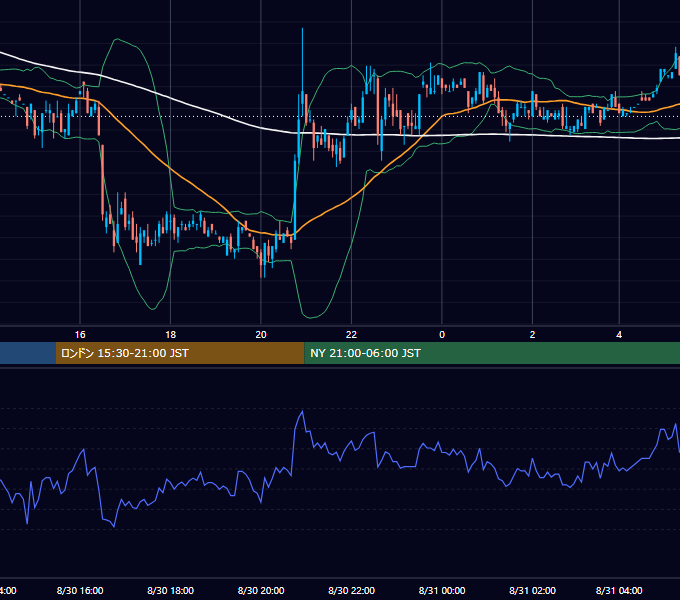Click the ロンドン 15:30-21:00 JST session bar
This screenshot has height=600, width=680.
pyautogui.click(x=180, y=353)
